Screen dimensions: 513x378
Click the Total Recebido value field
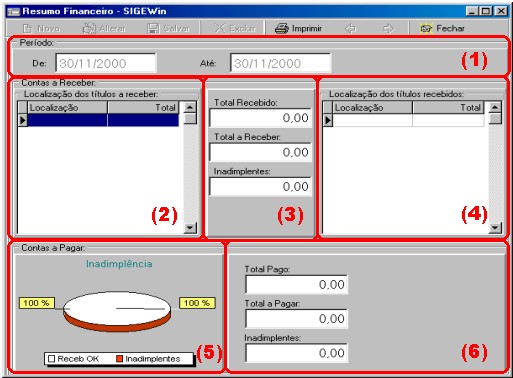click(260, 118)
